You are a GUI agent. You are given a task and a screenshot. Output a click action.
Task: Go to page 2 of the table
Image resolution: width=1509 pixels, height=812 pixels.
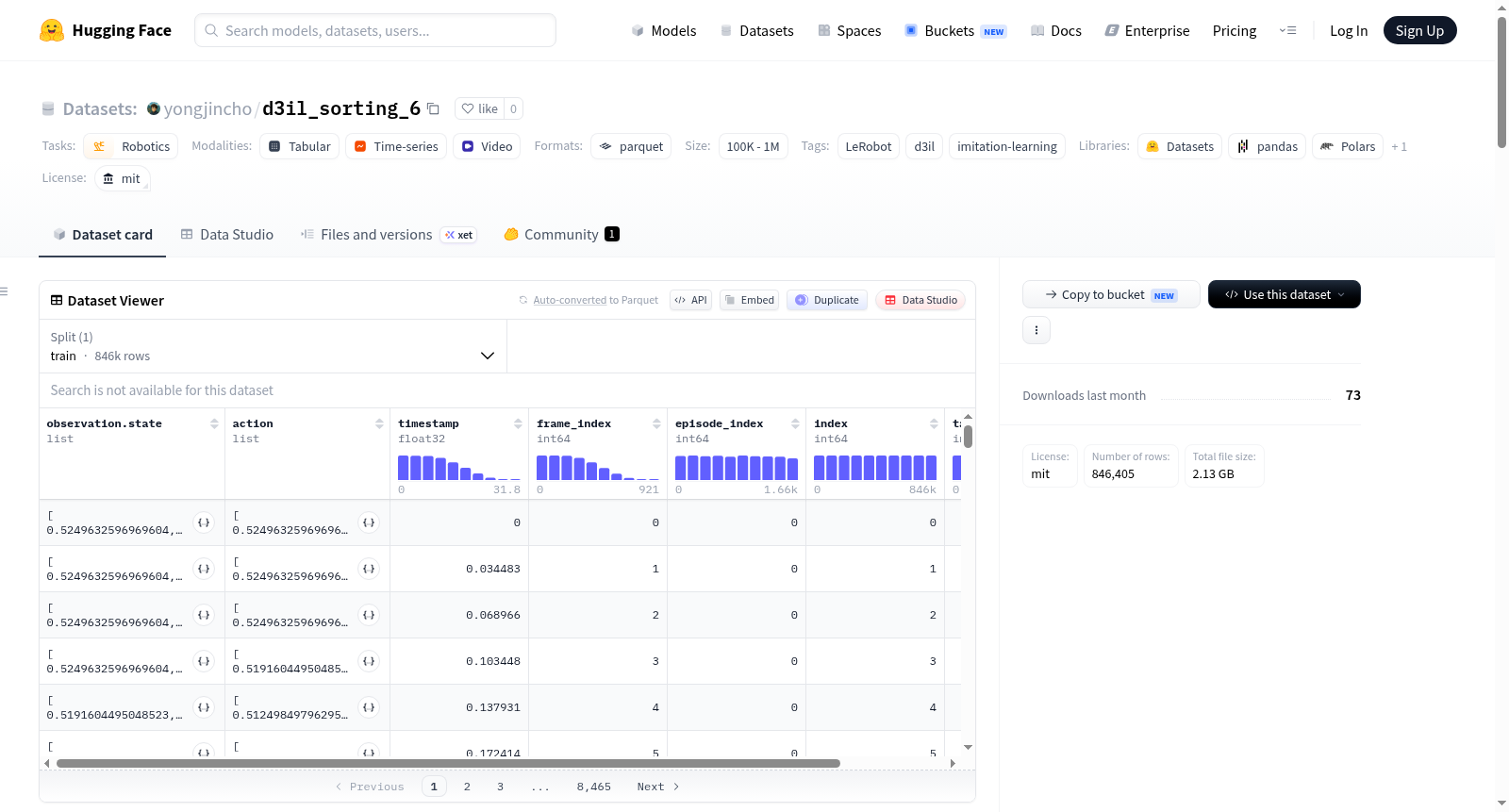467,787
